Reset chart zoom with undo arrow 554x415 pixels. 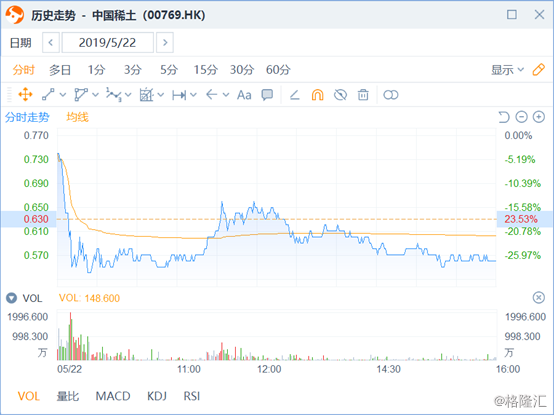tap(504, 117)
